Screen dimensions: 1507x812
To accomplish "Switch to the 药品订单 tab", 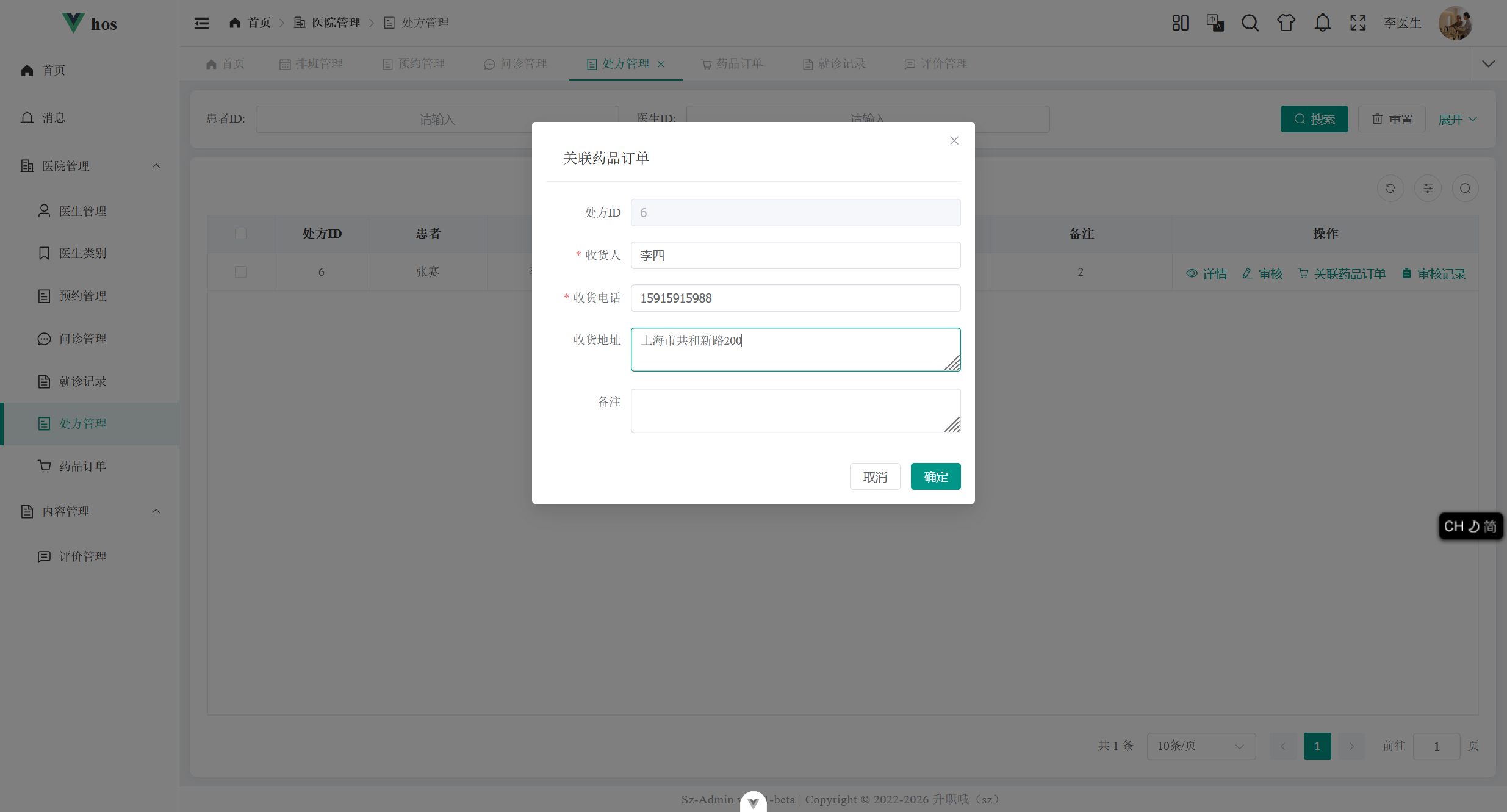I will [732, 64].
